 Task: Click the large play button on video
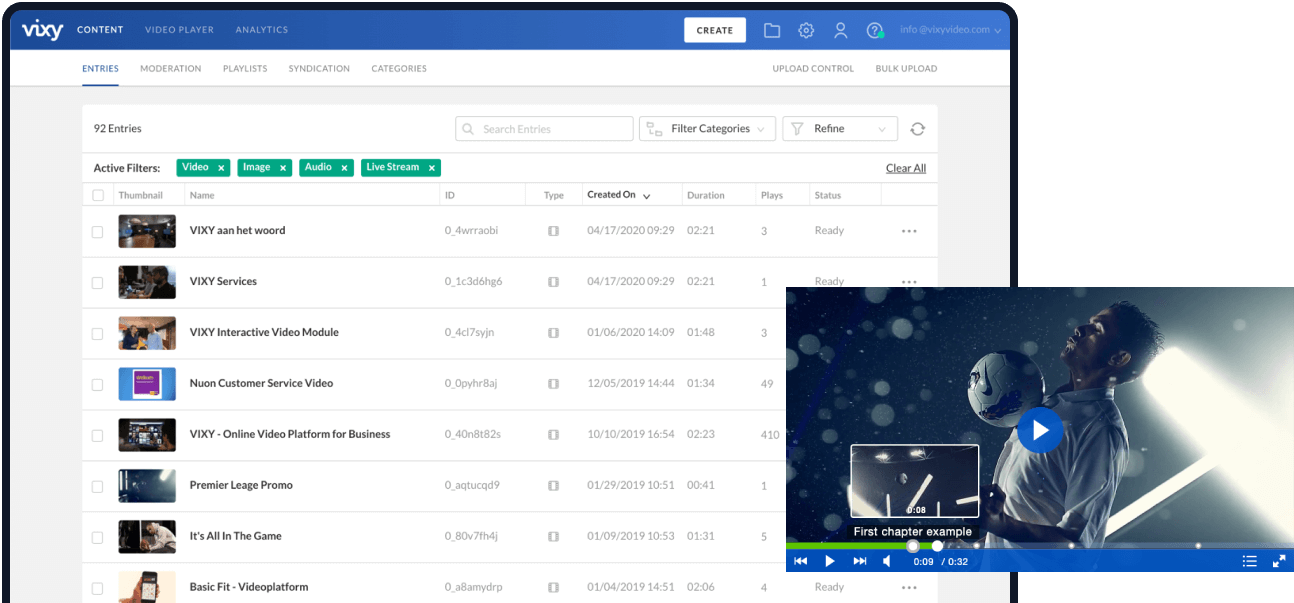[x=1040, y=430]
